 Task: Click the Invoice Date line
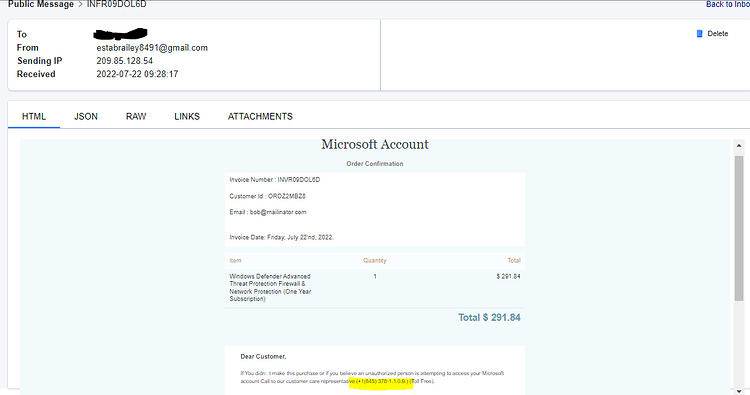point(282,237)
